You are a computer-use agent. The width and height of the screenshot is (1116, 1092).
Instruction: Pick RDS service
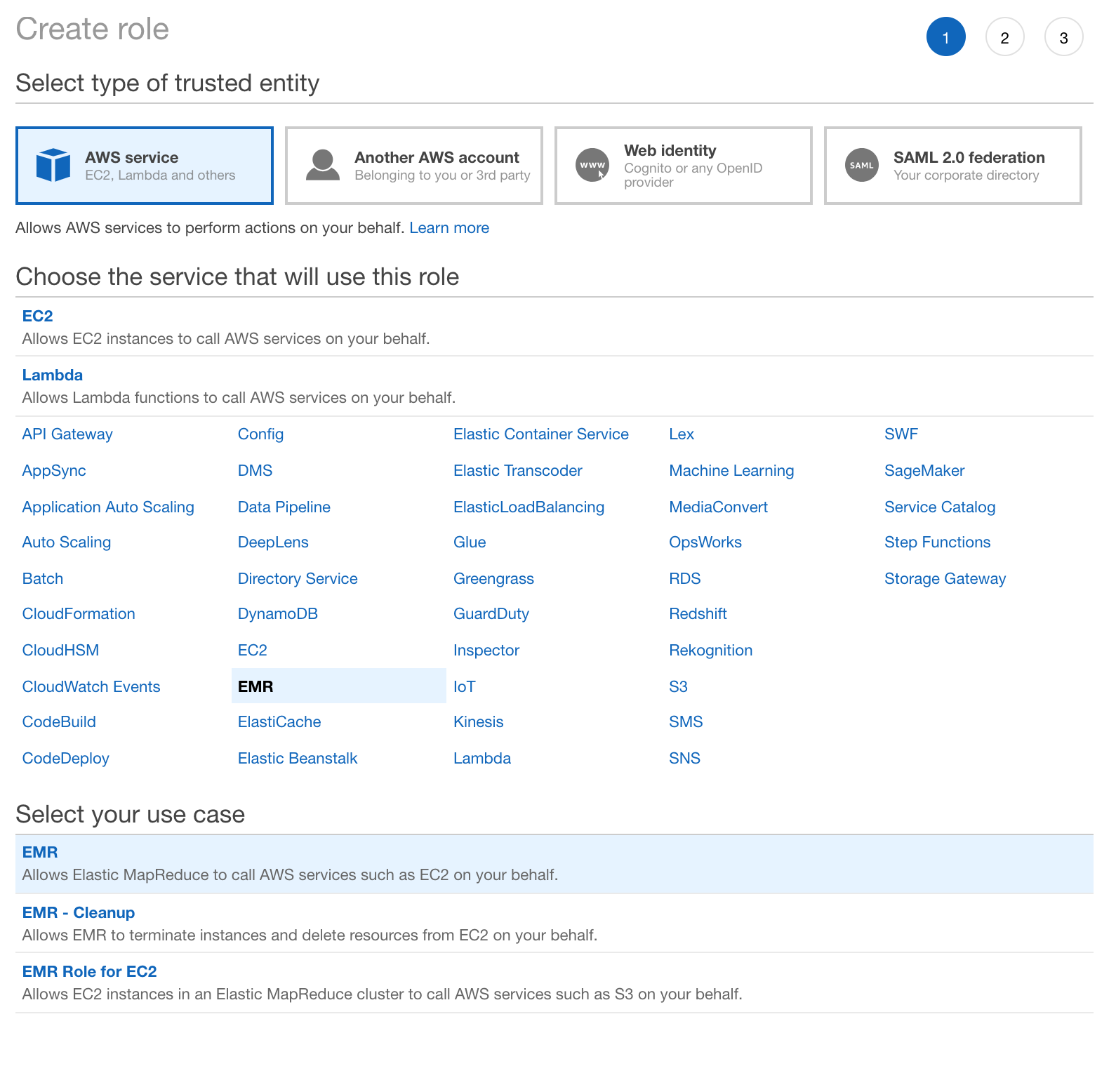coord(685,579)
